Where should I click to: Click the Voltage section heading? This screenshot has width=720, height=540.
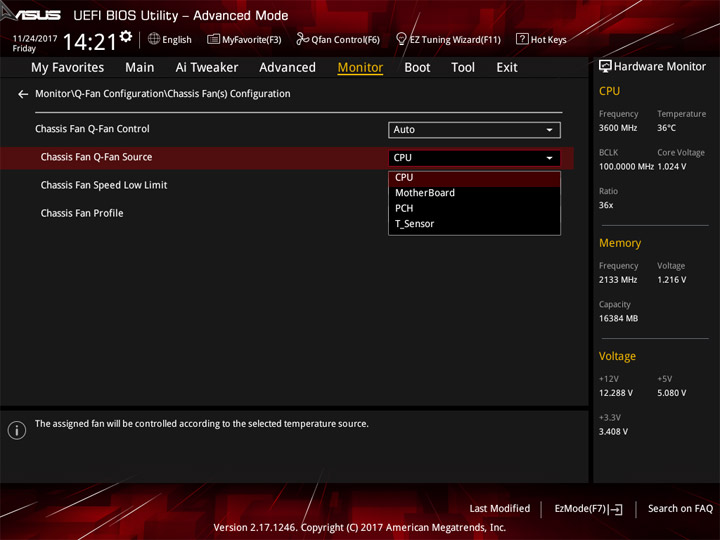[x=617, y=356]
